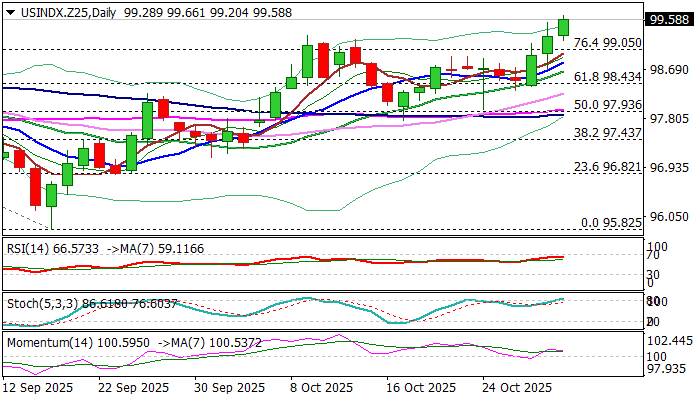Click the 96.935 price axis value
Image resolution: width=700 pixels, height=400 pixels.
click(x=670, y=168)
